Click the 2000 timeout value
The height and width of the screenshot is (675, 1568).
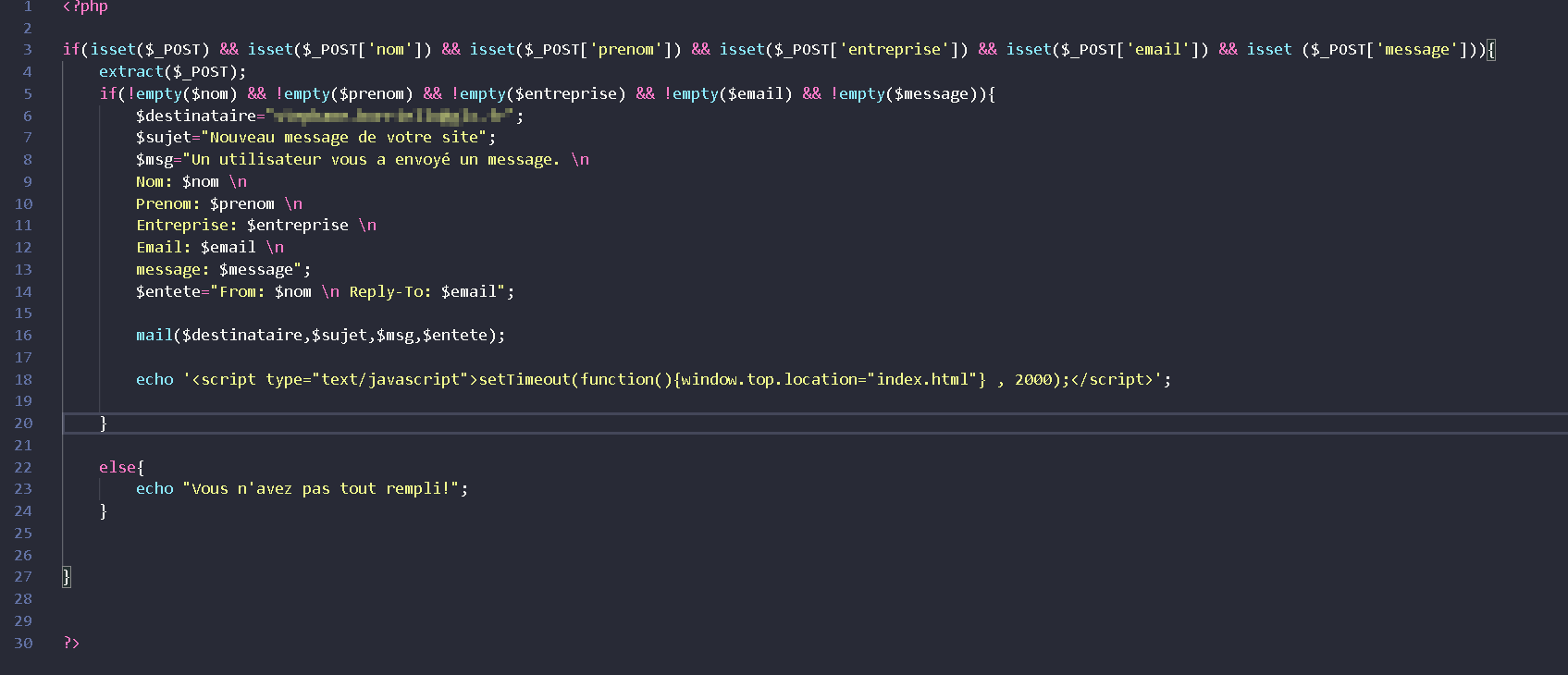tap(1033, 380)
